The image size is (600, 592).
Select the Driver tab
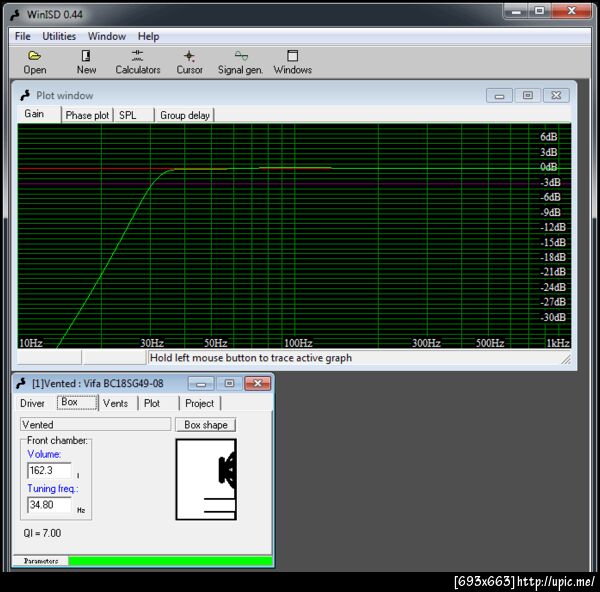33,403
